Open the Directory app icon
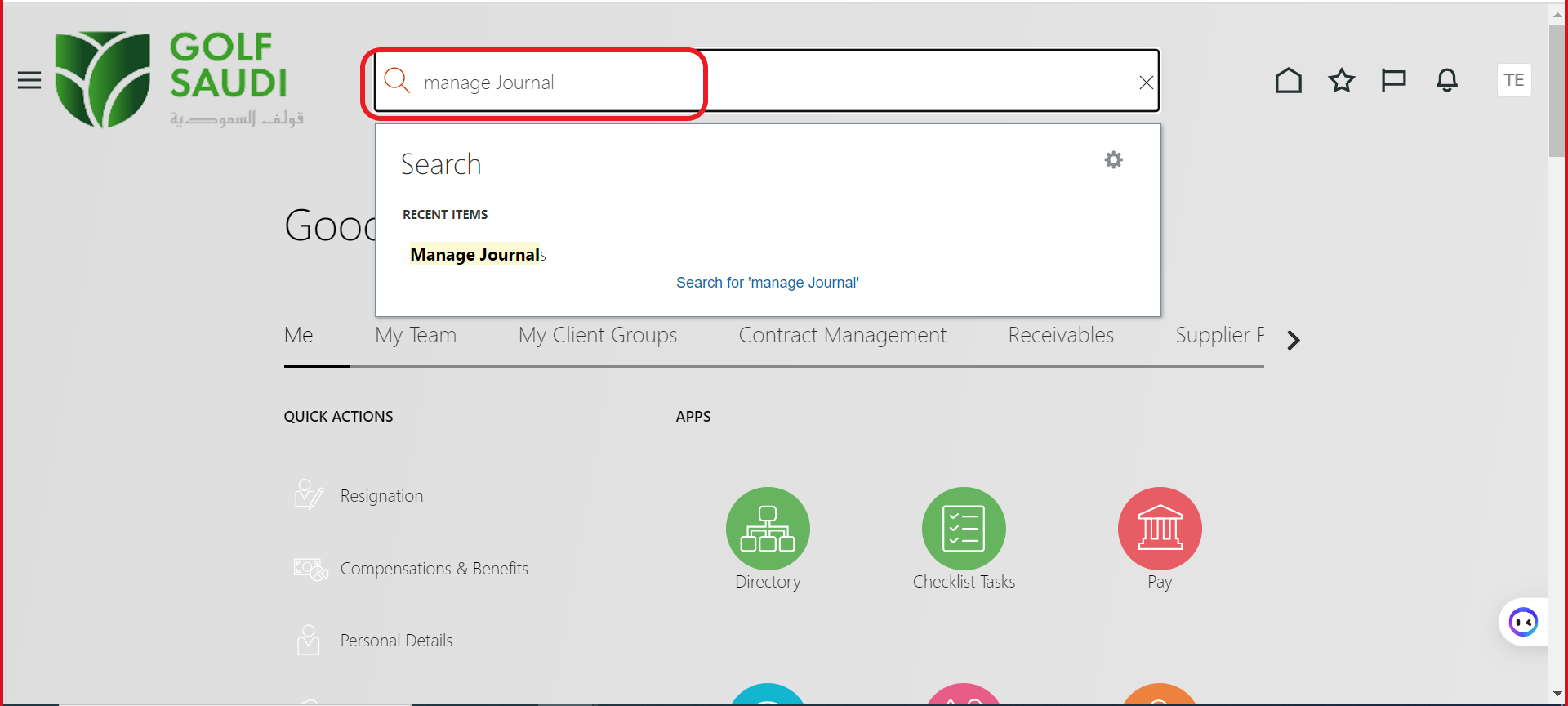The height and width of the screenshot is (706, 1568). (x=768, y=529)
